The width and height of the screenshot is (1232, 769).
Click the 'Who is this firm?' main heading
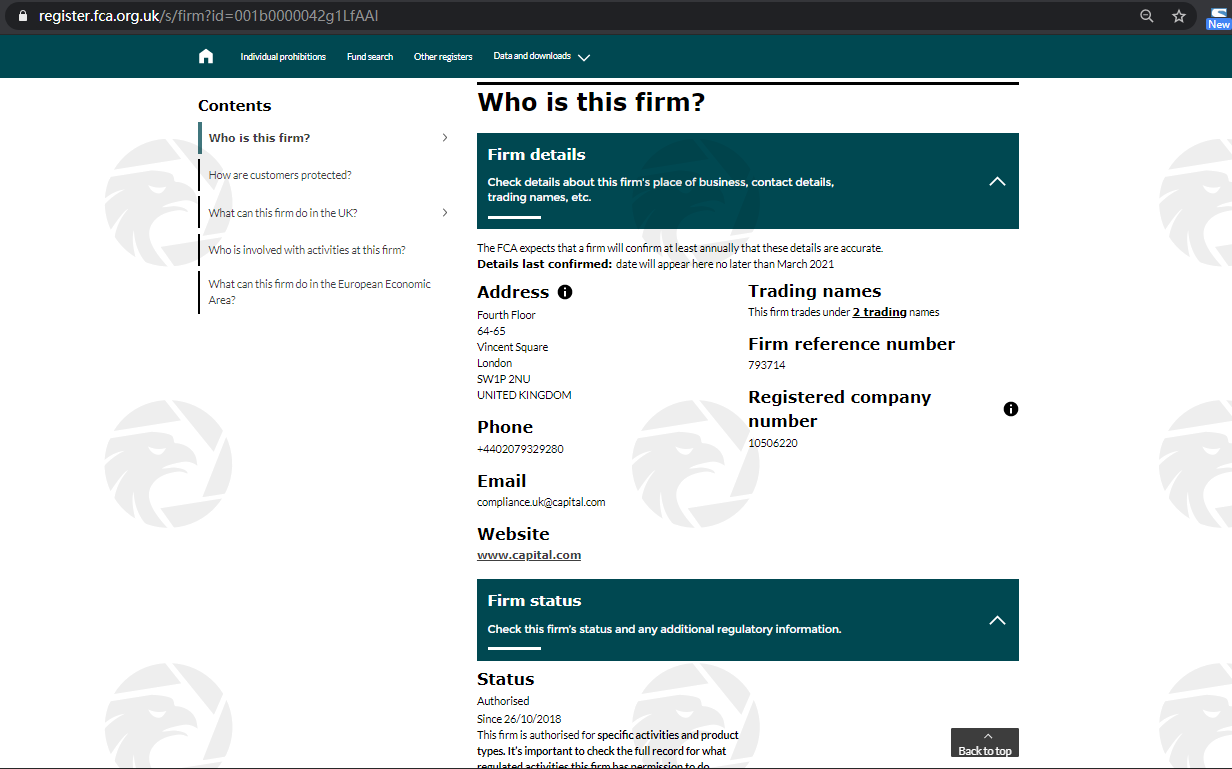(591, 102)
